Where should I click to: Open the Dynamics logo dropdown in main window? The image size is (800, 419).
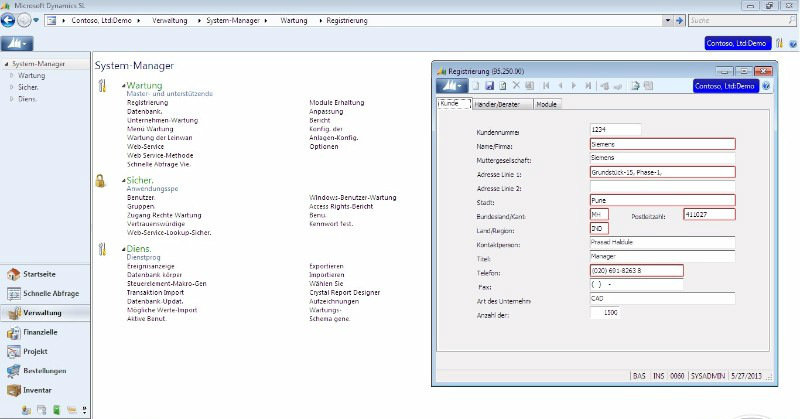17,43
